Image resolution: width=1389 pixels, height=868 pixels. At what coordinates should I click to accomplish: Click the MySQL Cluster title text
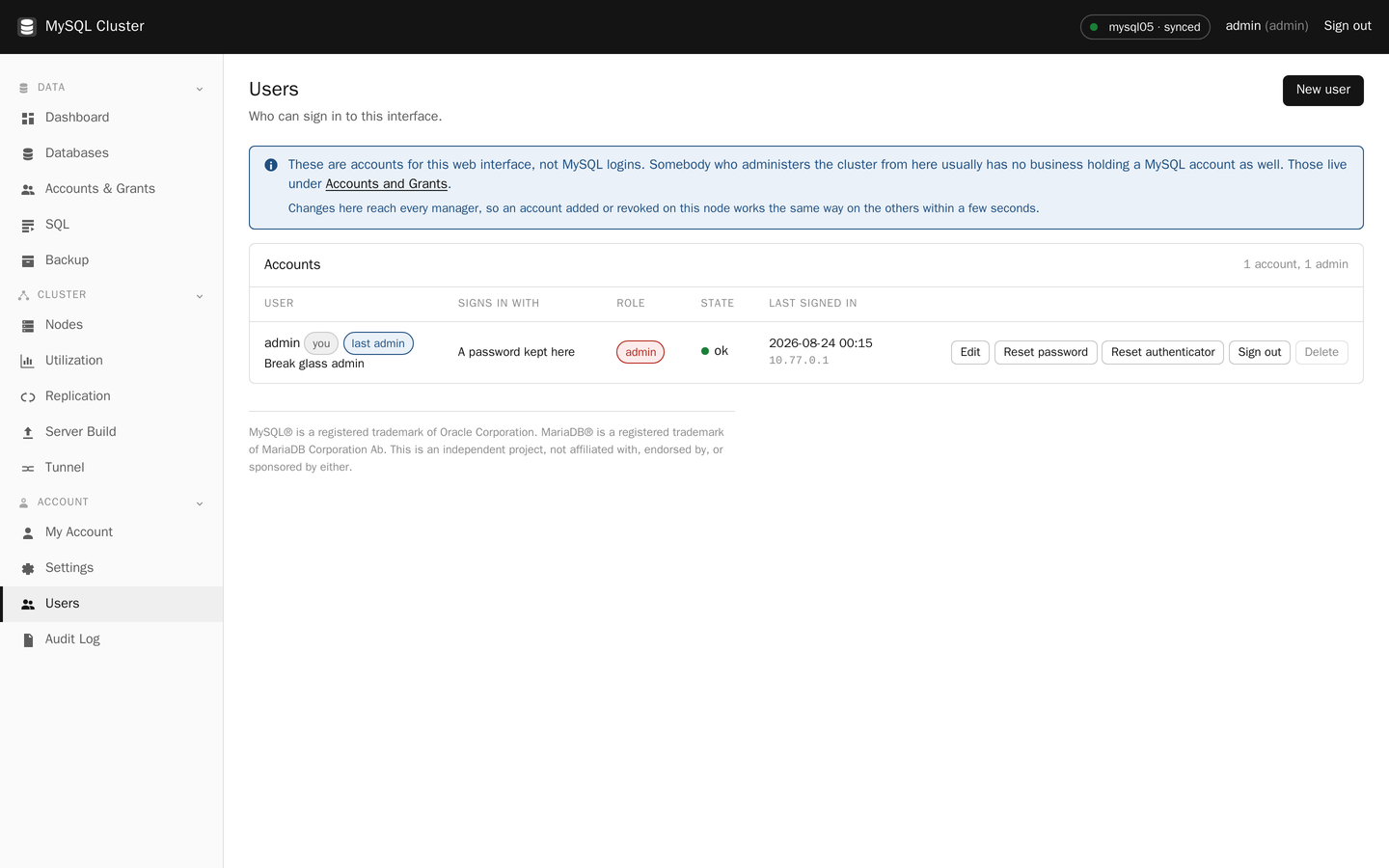(95, 26)
